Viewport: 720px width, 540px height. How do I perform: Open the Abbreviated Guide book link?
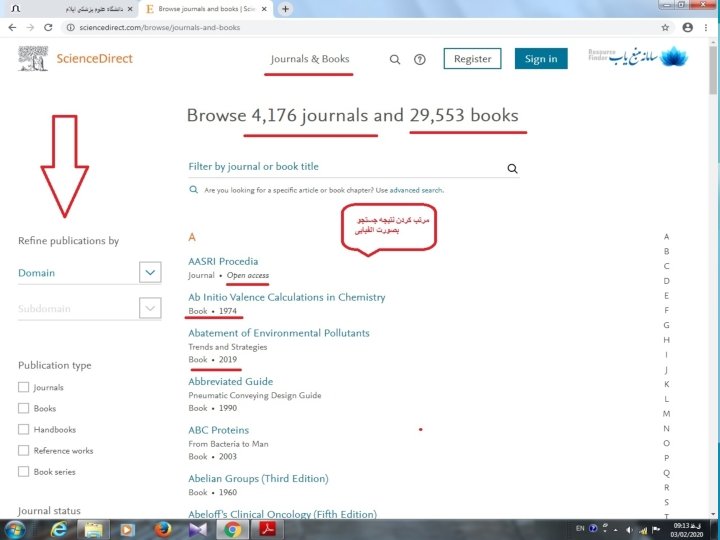coord(231,382)
